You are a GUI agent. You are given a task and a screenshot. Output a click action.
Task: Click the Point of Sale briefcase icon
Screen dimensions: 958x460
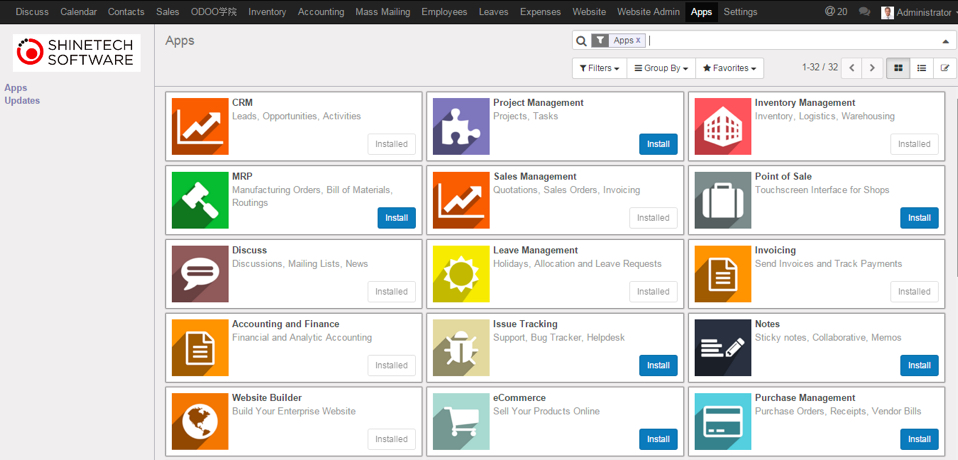(723, 200)
